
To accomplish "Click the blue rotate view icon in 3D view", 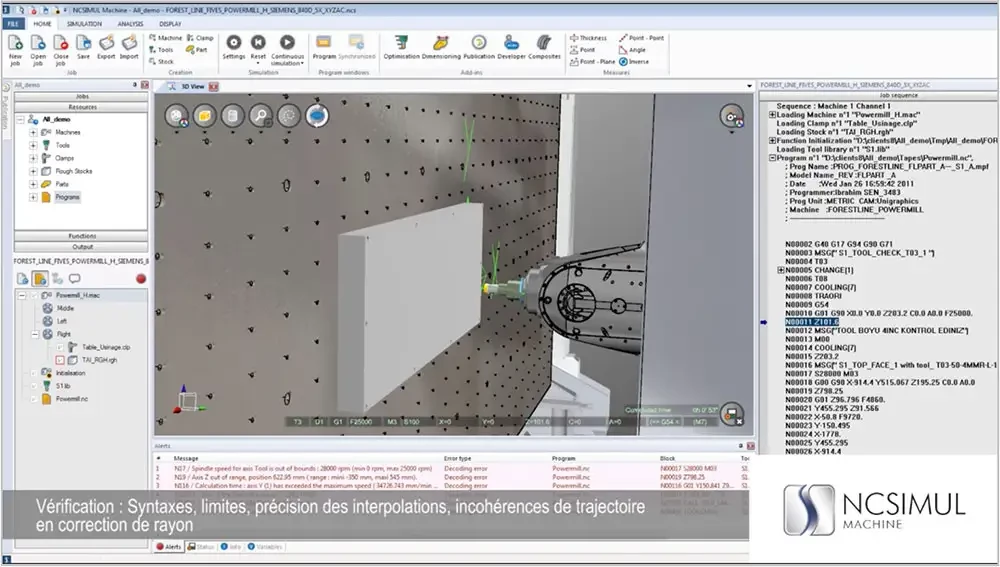I will (317, 115).
